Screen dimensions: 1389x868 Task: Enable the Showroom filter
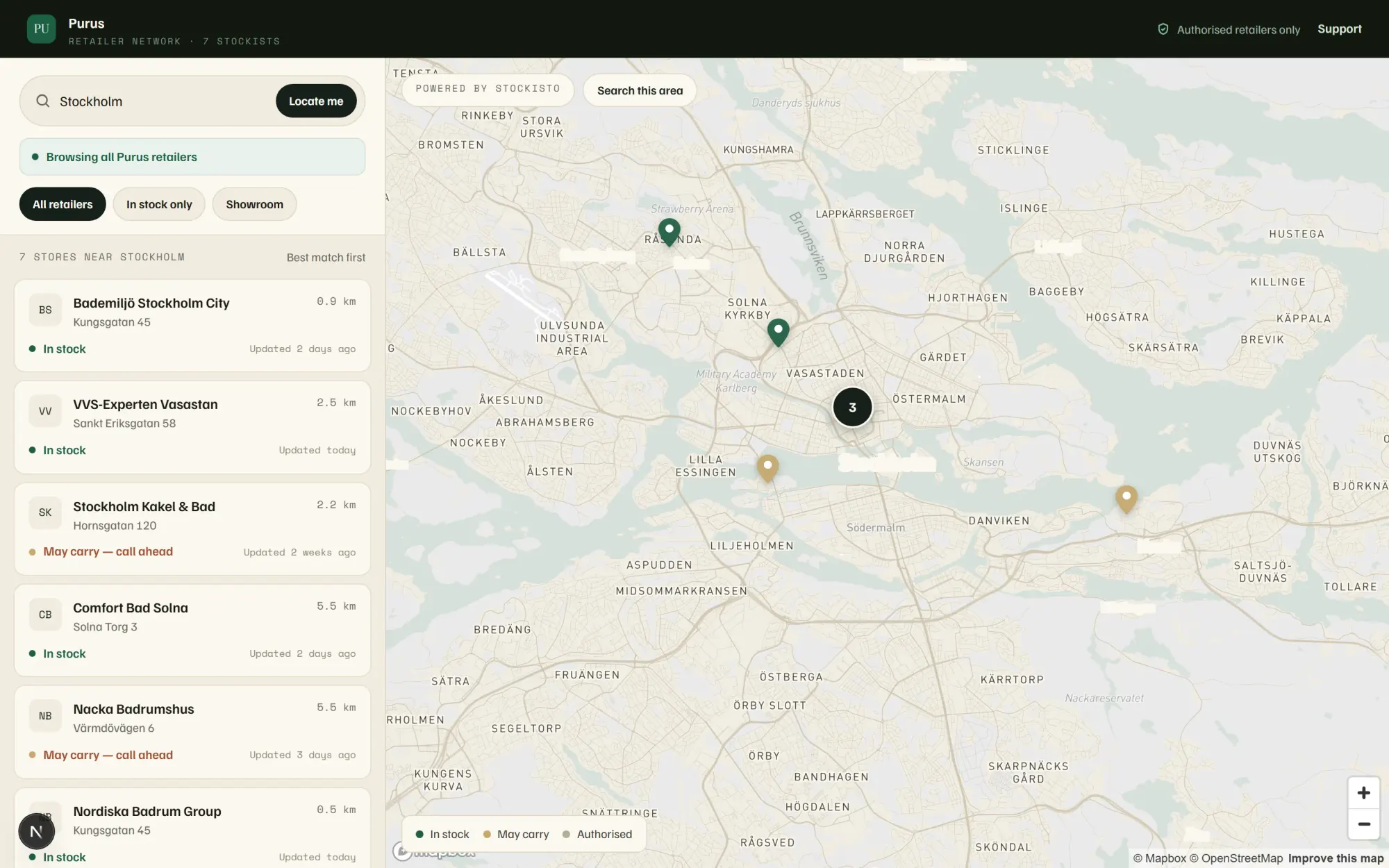pyautogui.click(x=254, y=204)
